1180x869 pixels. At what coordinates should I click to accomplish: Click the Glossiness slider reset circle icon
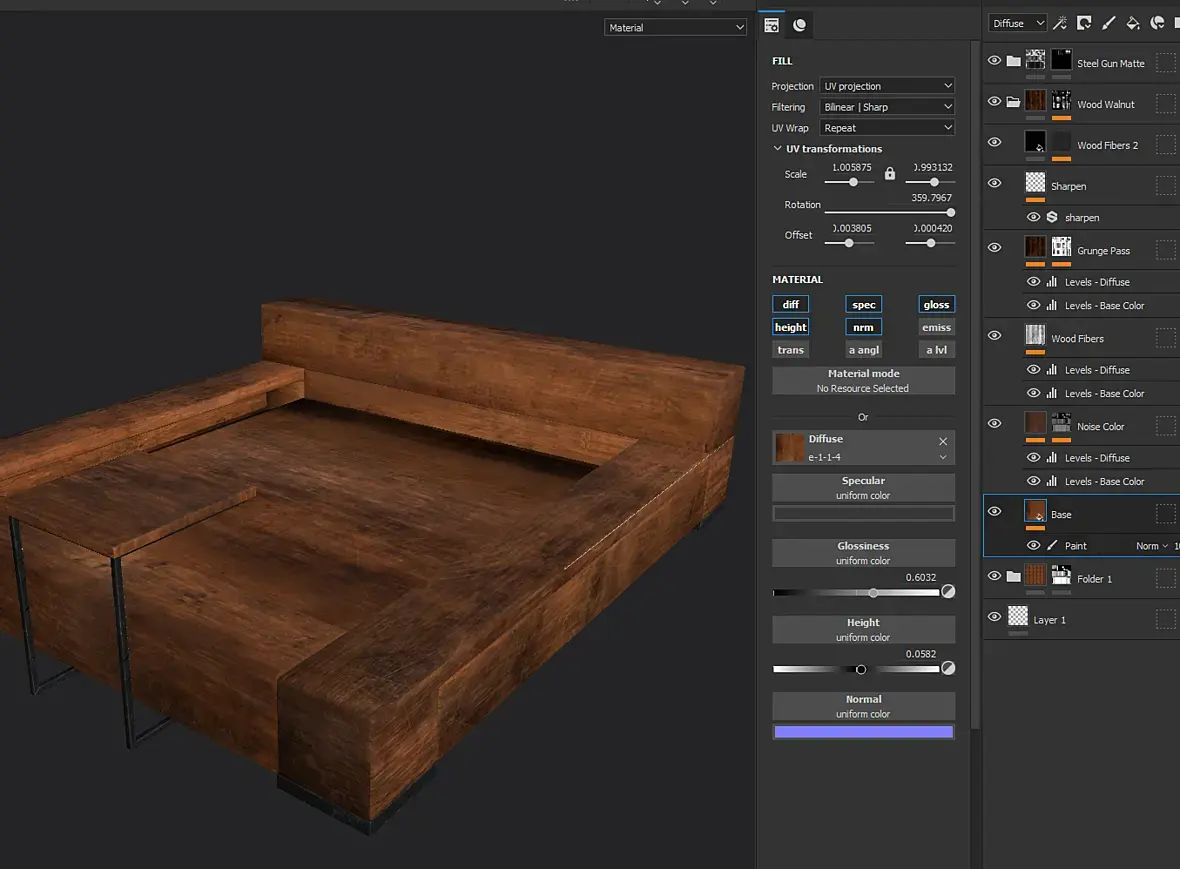click(x=948, y=592)
